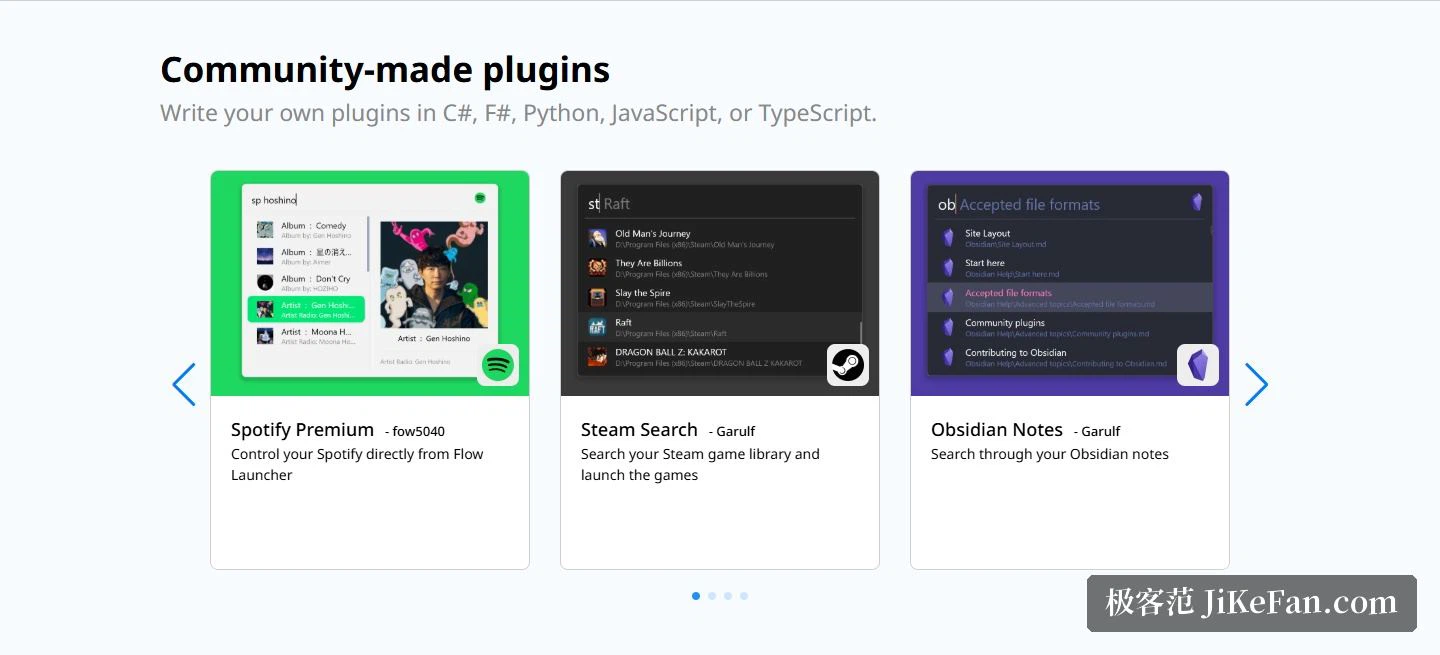Click 'Slay the Spire' result text
This screenshot has height=655, width=1440.
coord(643,293)
